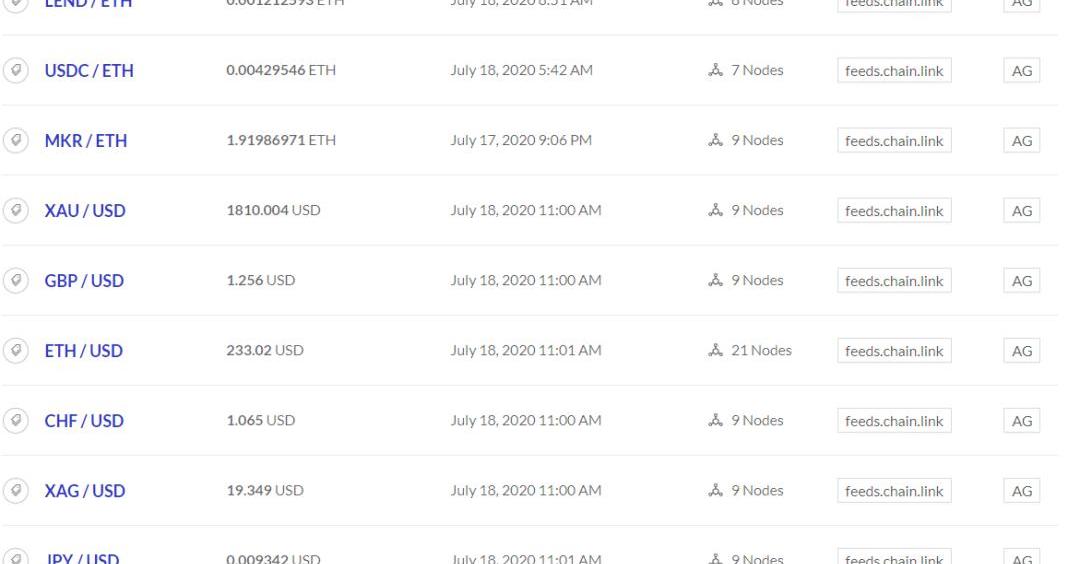The height and width of the screenshot is (564, 1080).
Task: Click the AG badge in XAU / USD row
Action: [x=1022, y=211]
